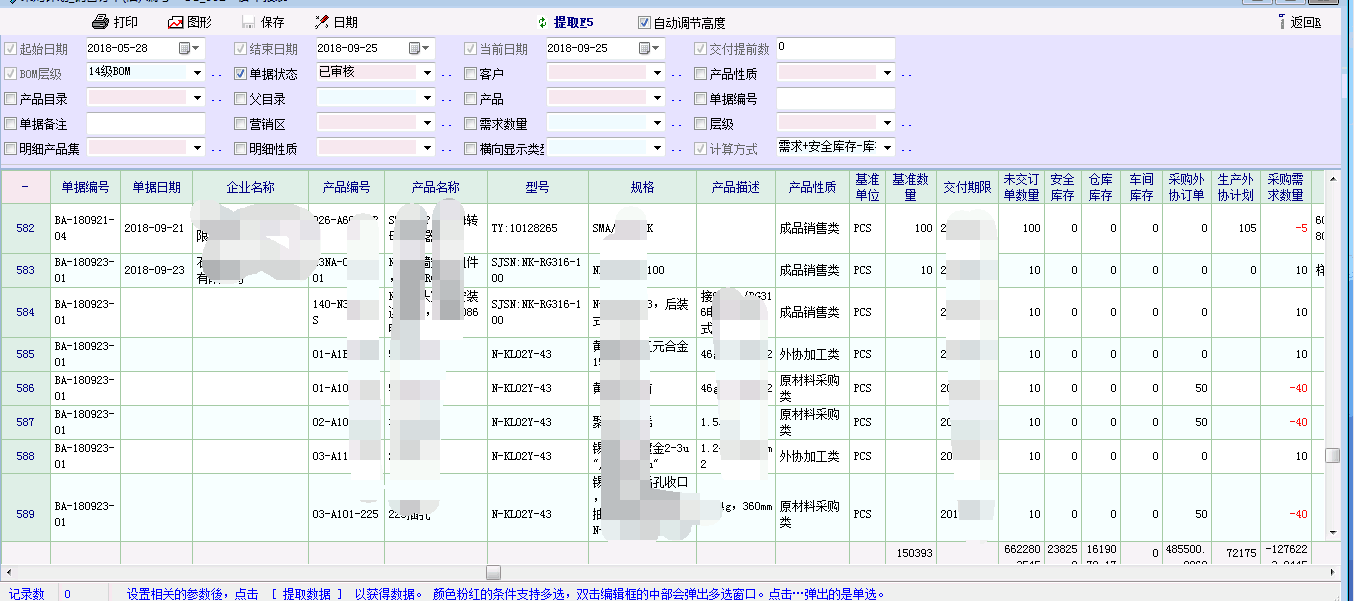Click the 单据编号 filter input field
Image resolution: width=1355 pixels, height=601 pixels.
(835, 99)
